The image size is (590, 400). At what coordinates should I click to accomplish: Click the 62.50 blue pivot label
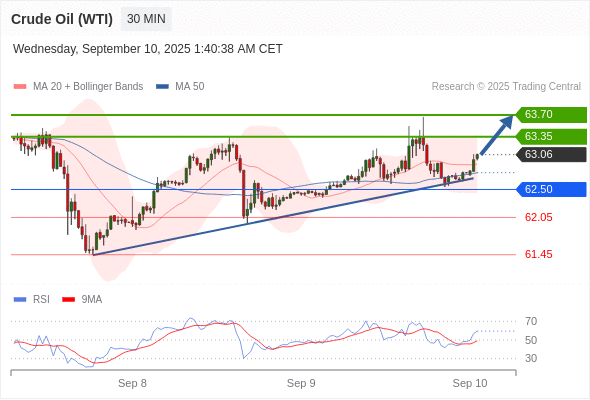(551, 189)
